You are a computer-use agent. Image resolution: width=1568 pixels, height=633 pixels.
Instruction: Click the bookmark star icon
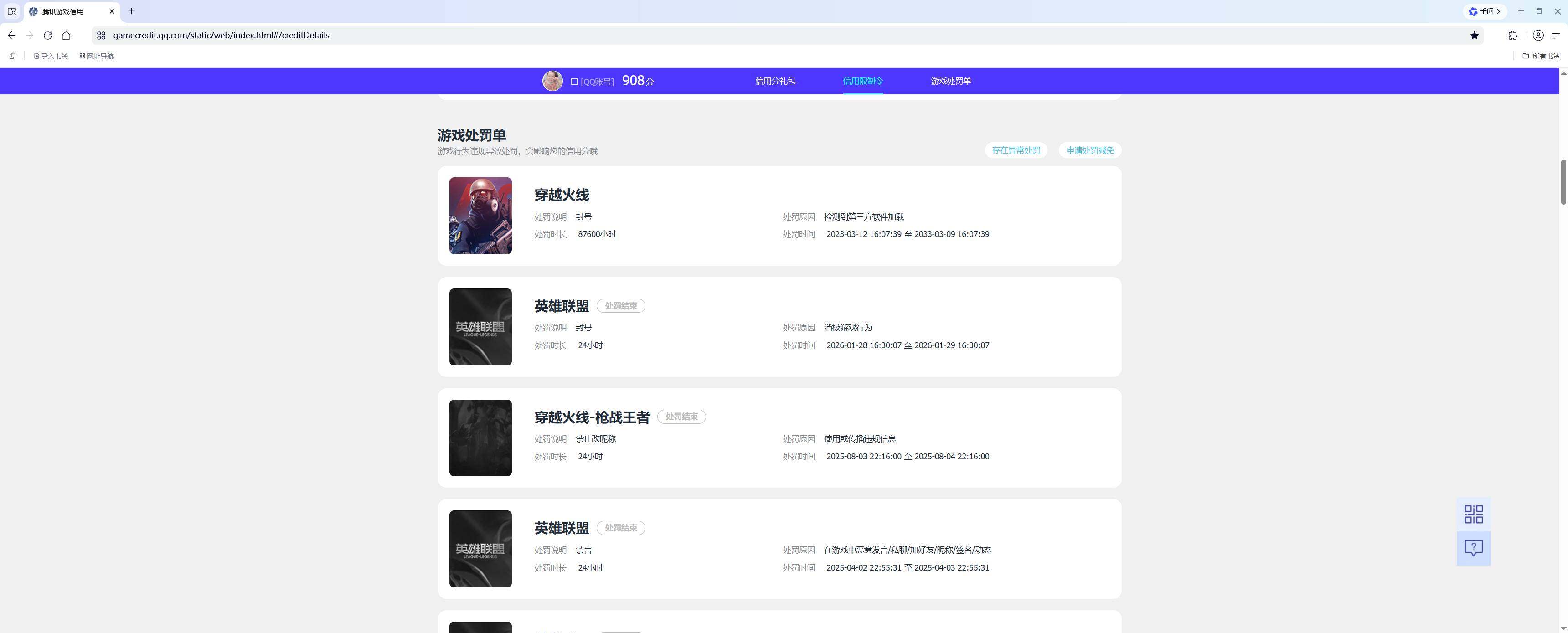tap(1474, 35)
